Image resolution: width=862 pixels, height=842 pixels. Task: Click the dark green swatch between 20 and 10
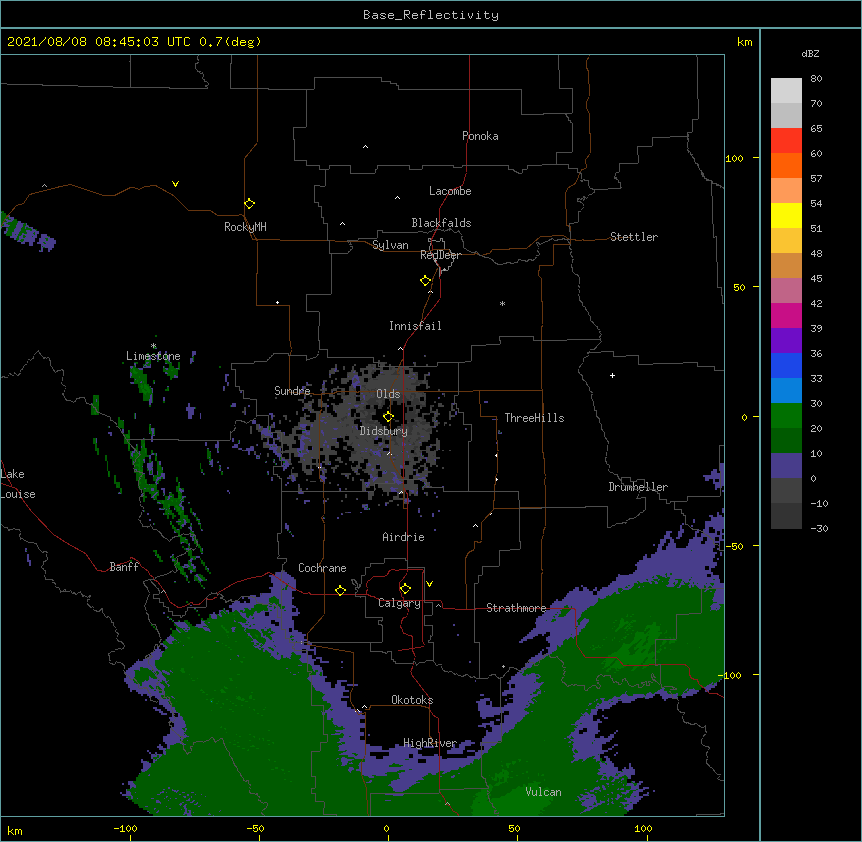pos(786,441)
